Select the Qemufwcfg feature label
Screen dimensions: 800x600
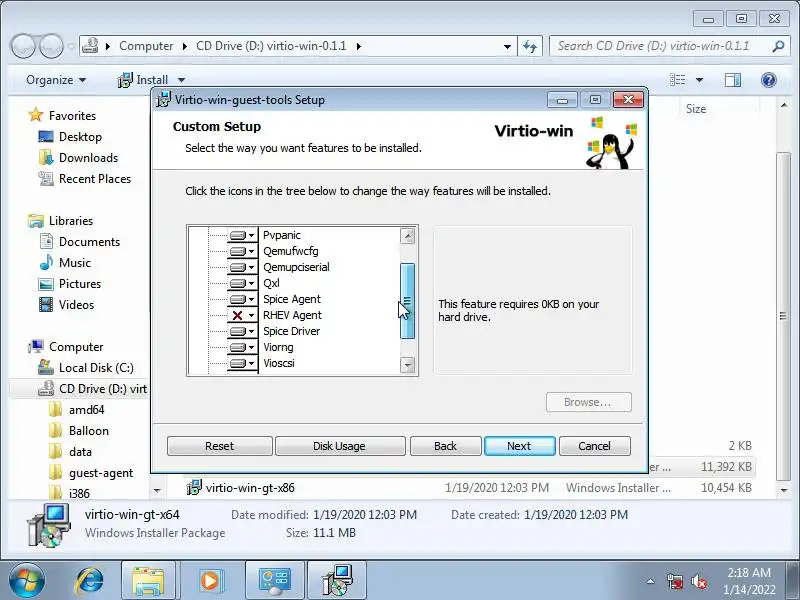pos(291,251)
